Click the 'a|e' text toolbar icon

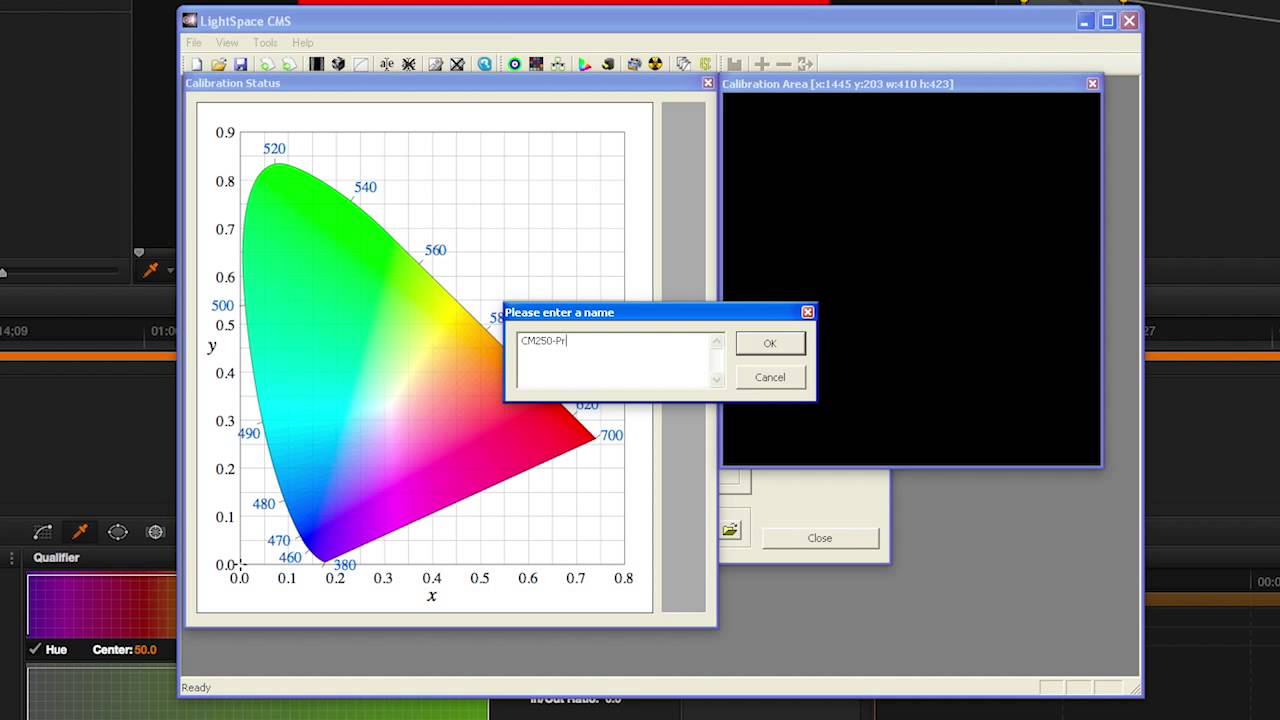(387, 64)
